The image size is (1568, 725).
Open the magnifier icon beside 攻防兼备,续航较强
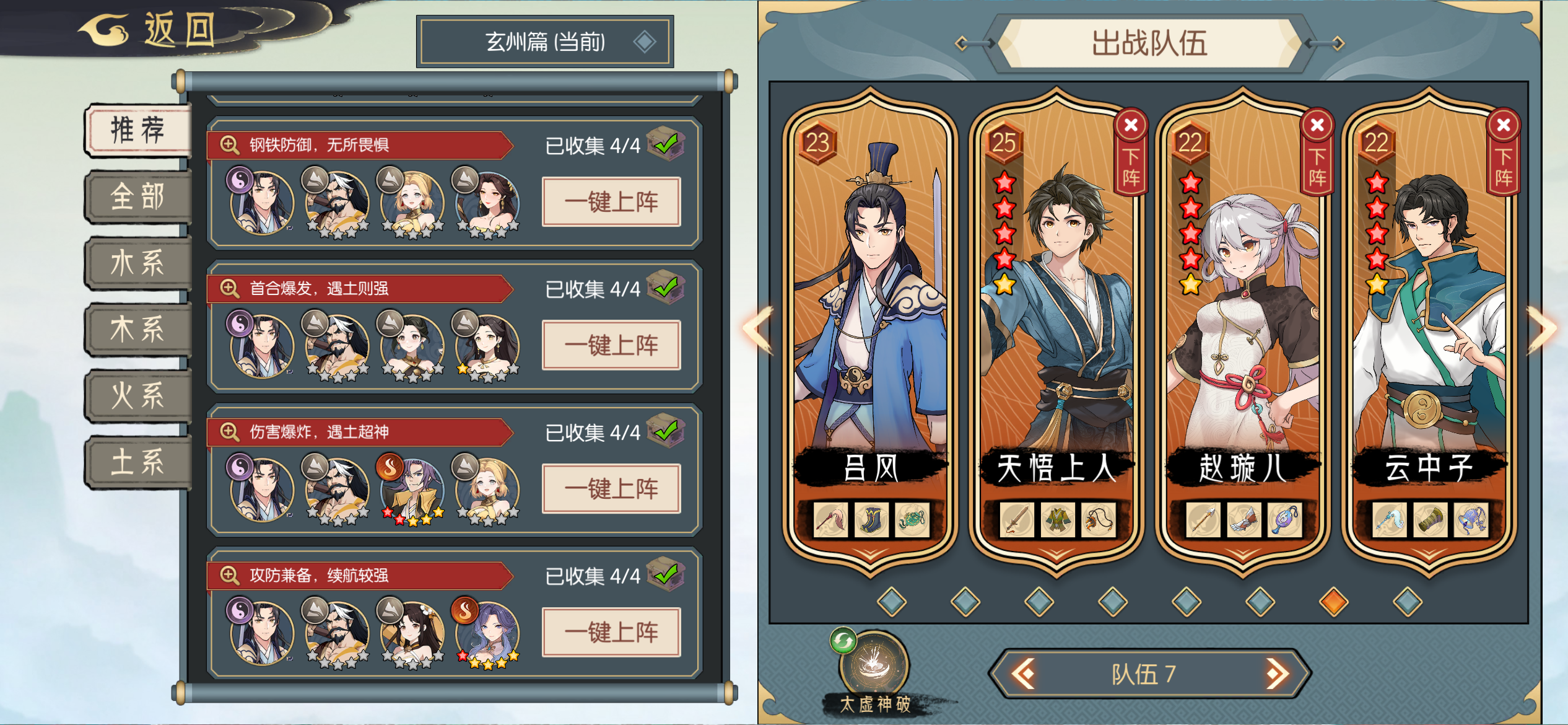(x=229, y=576)
